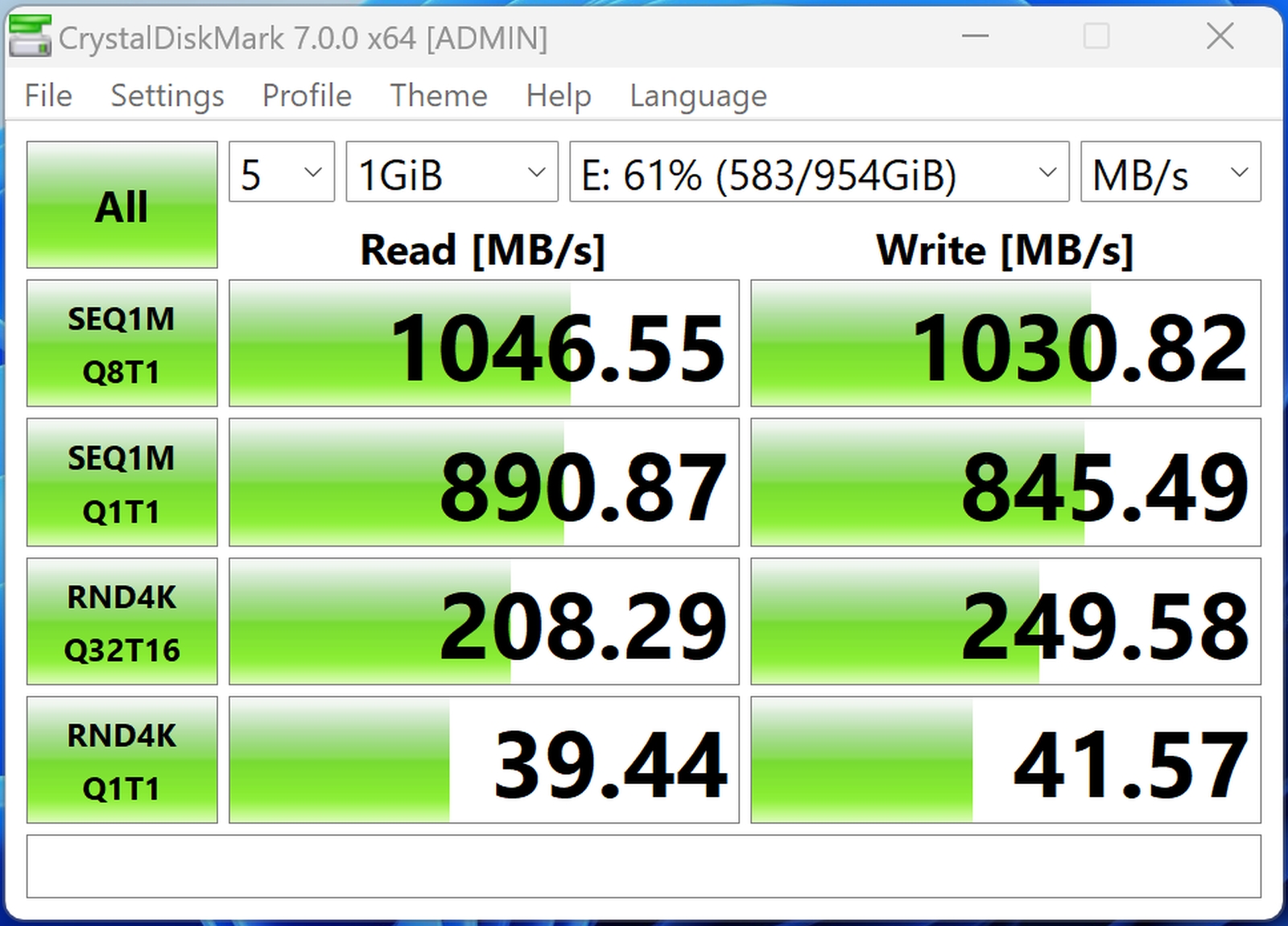
Task: Open the unit dropdown showing MB/s
Action: coord(1170,172)
